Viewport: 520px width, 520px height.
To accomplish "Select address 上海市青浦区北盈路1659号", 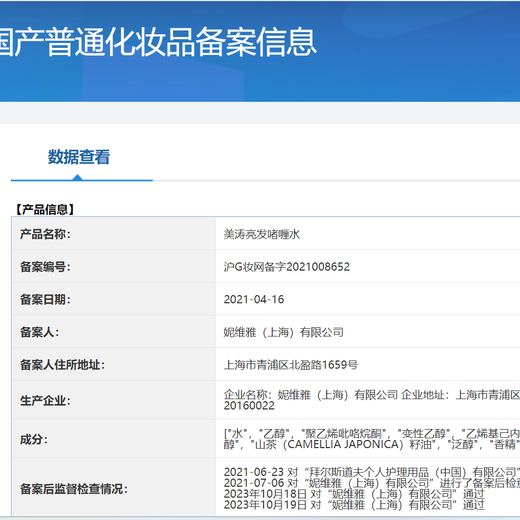I will pyautogui.click(x=291, y=365).
